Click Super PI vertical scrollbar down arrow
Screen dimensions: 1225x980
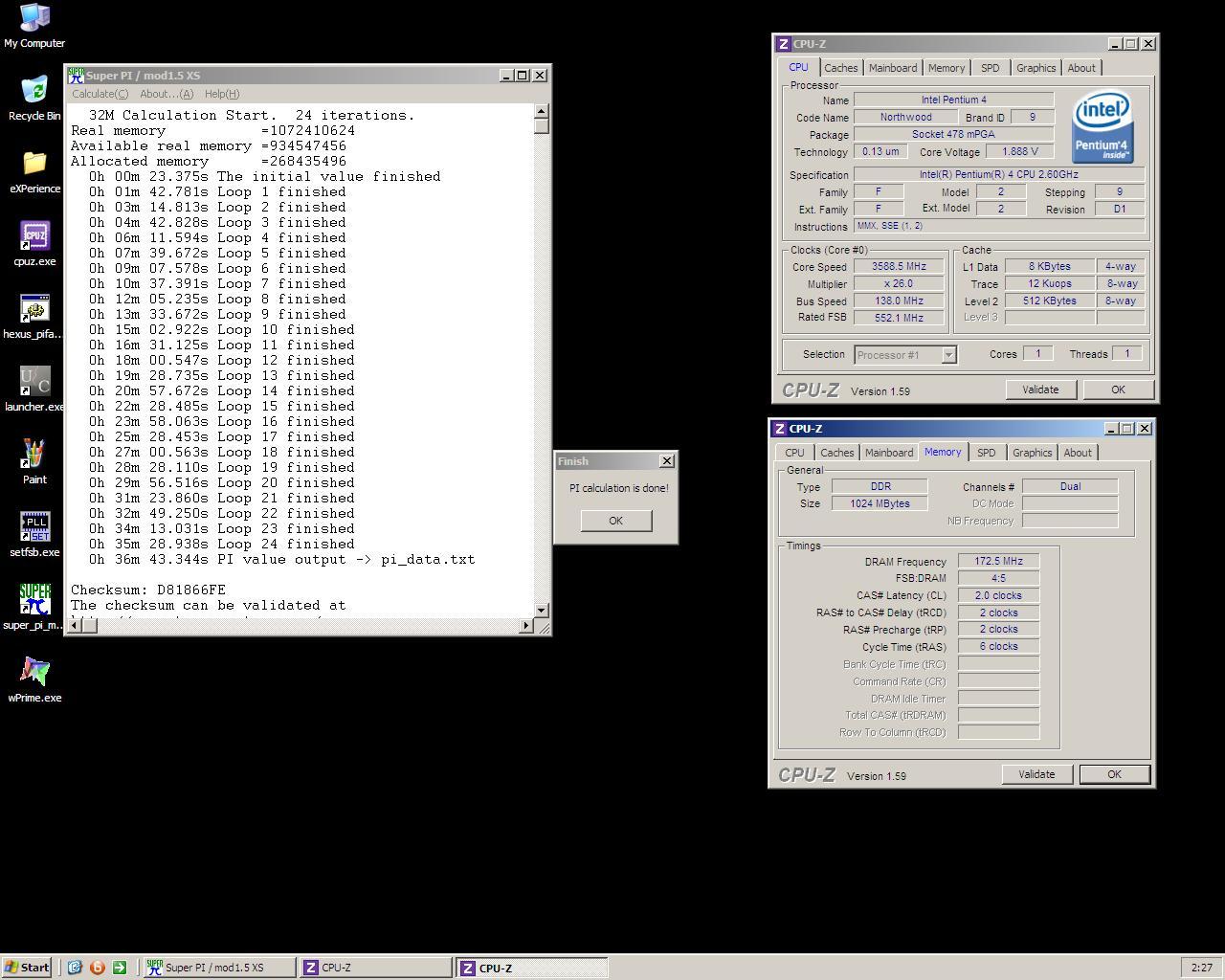(542, 610)
